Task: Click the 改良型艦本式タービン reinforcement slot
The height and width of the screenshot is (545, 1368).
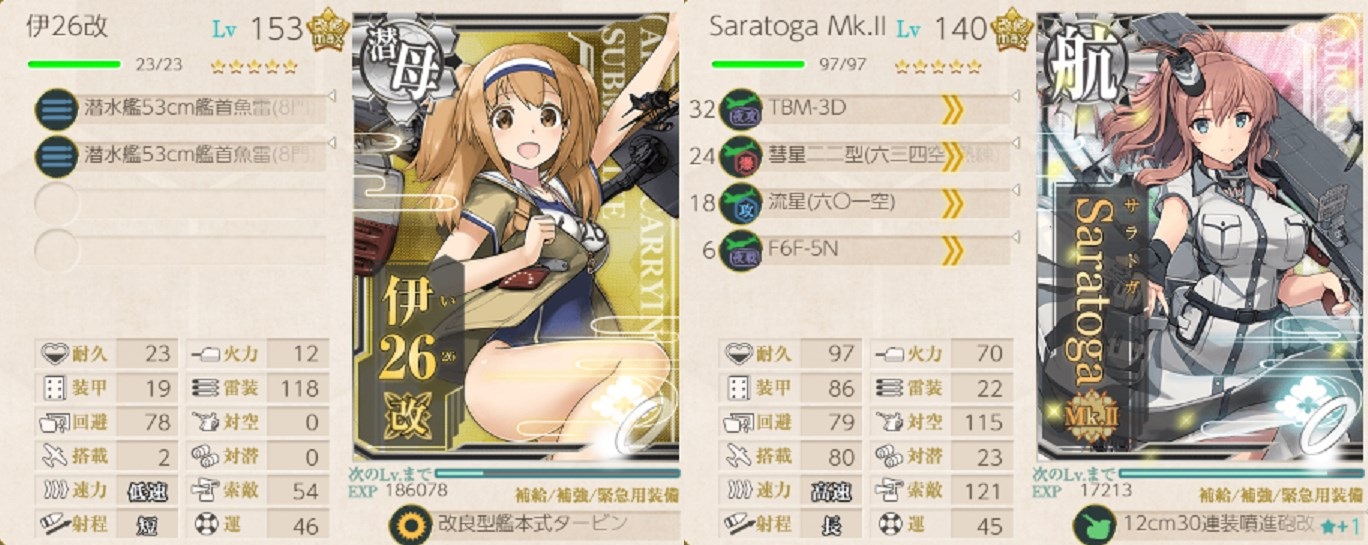Action: pos(520,523)
